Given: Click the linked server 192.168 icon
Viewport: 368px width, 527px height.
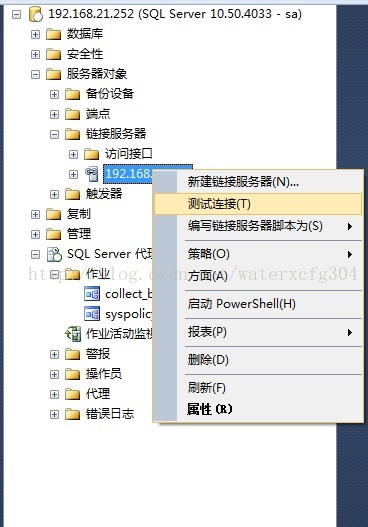Looking at the screenshot, I should tap(91, 174).
